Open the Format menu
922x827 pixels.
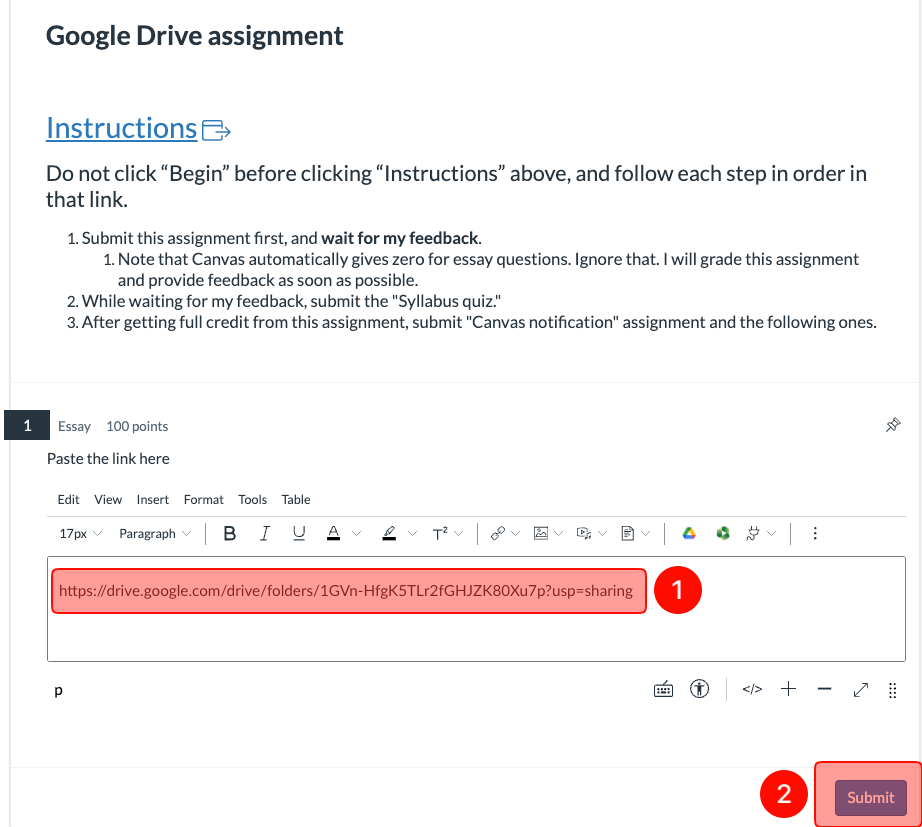(204, 499)
